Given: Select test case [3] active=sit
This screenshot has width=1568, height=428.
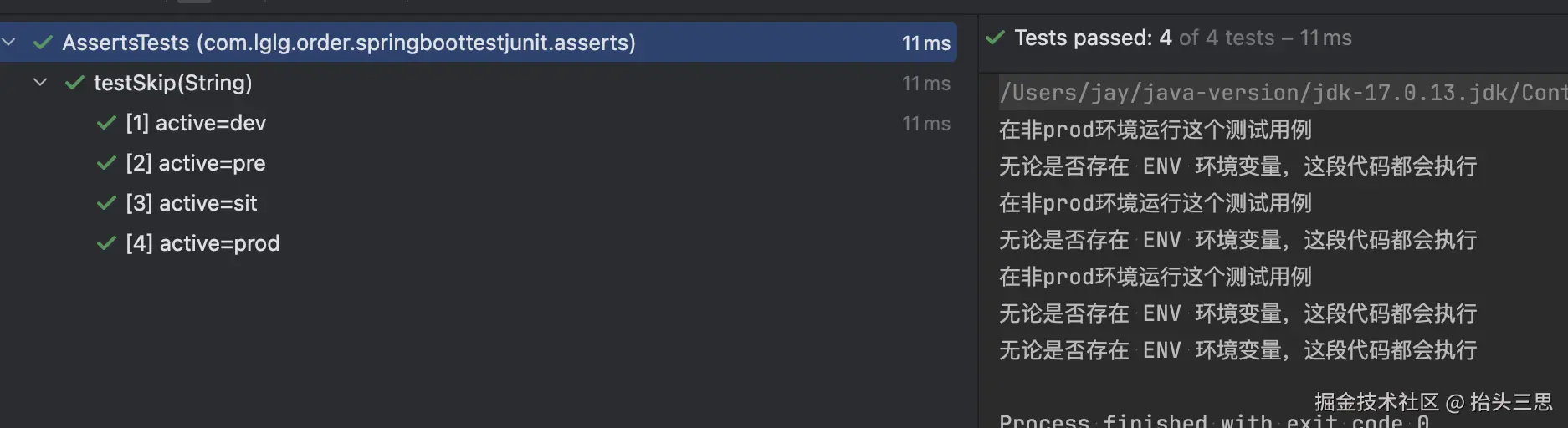Looking at the screenshot, I should 192,203.
